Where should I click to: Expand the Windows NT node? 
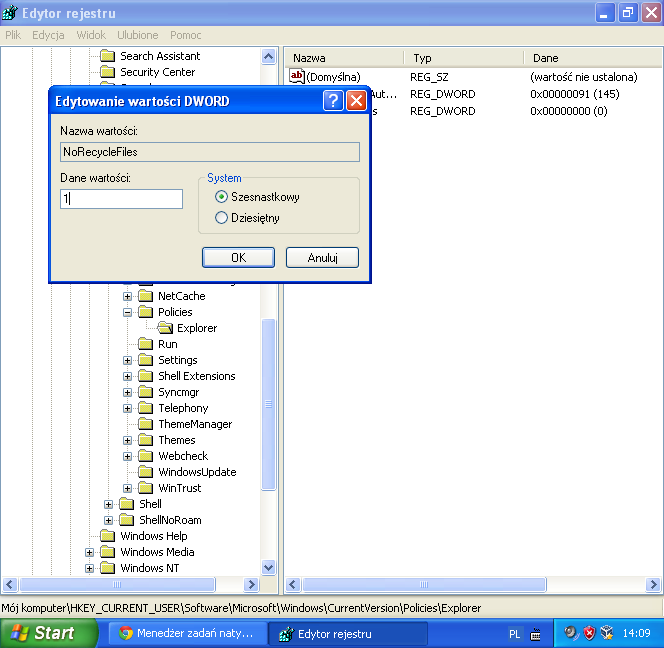89,568
